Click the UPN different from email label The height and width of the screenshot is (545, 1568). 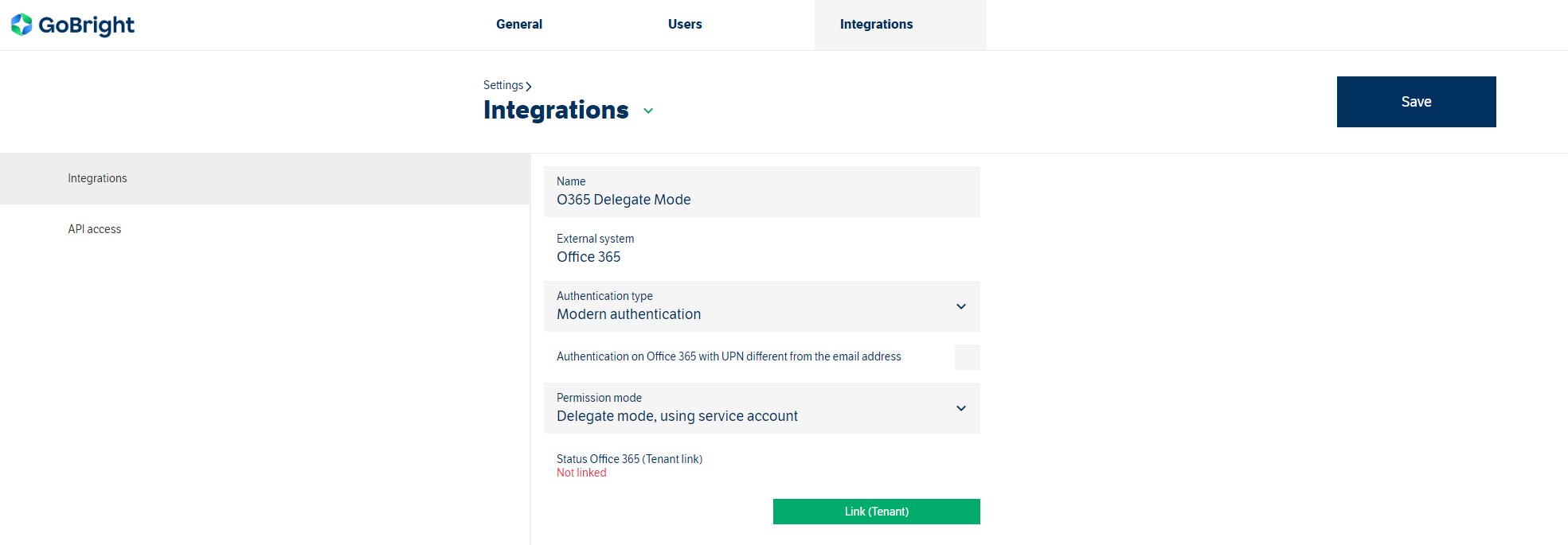pyautogui.click(x=728, y=356)
